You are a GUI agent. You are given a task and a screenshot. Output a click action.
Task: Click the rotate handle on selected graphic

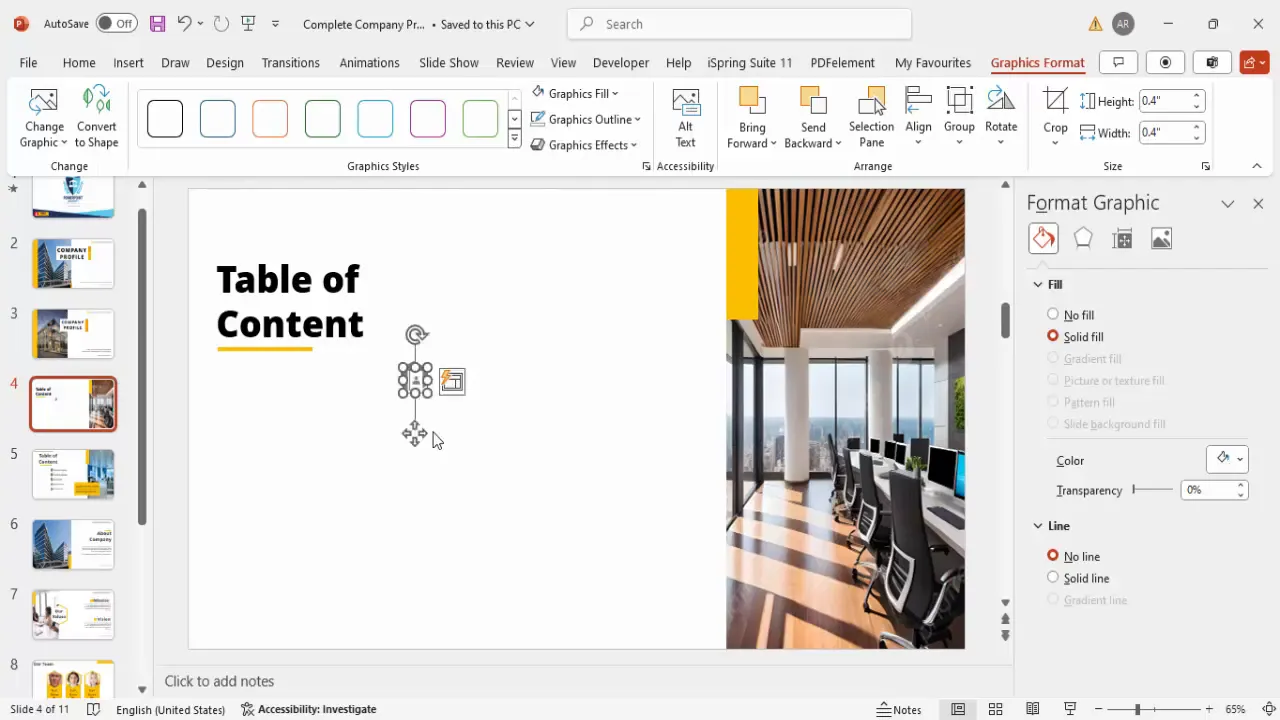tap(416, 335)
